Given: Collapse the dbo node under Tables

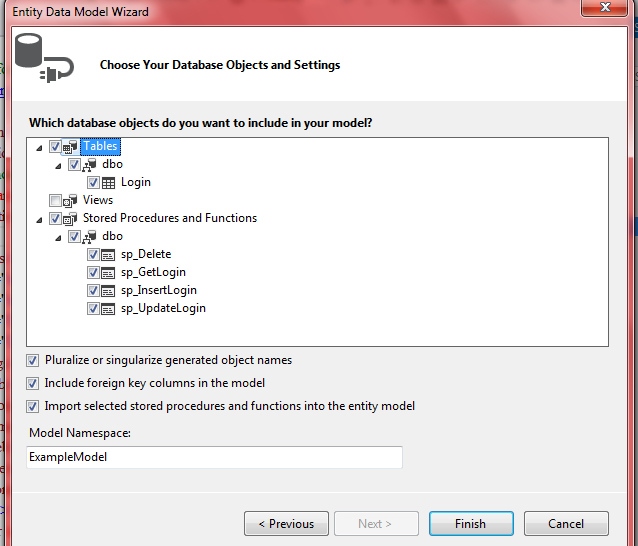Looking at the screenshot, I should (58, 166).
